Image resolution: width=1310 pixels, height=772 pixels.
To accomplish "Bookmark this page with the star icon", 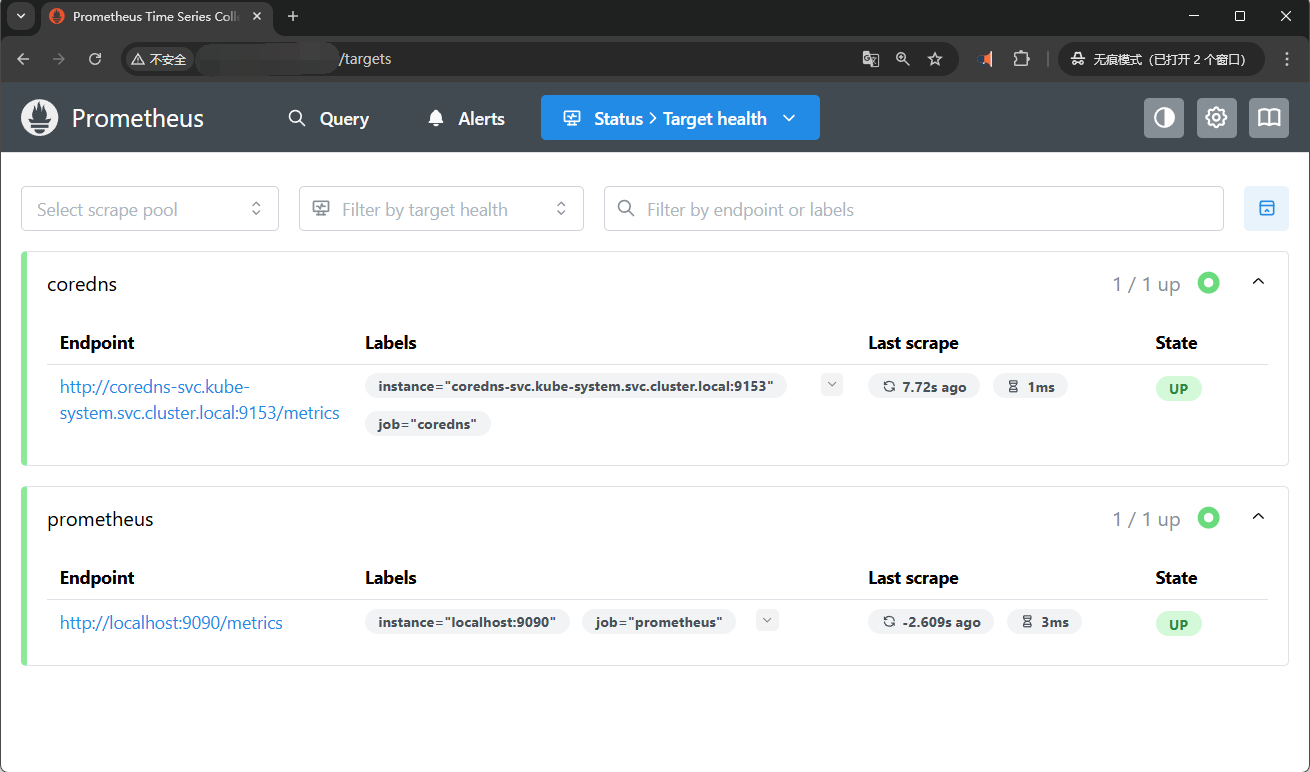I will click(935, 59).
